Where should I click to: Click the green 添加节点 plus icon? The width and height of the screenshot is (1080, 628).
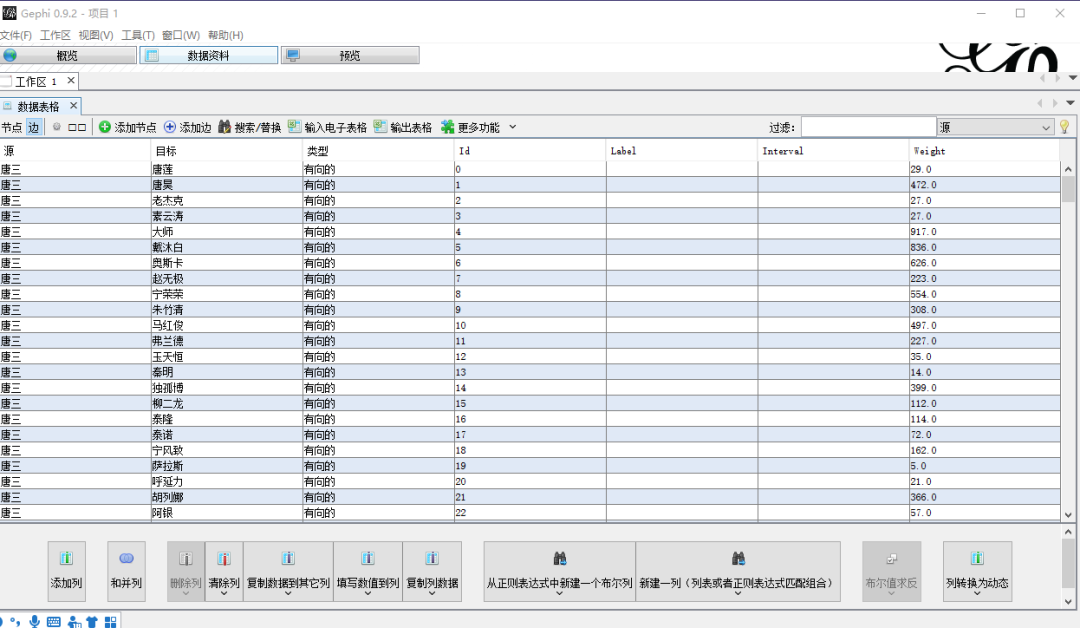click(x=105, y=127)
